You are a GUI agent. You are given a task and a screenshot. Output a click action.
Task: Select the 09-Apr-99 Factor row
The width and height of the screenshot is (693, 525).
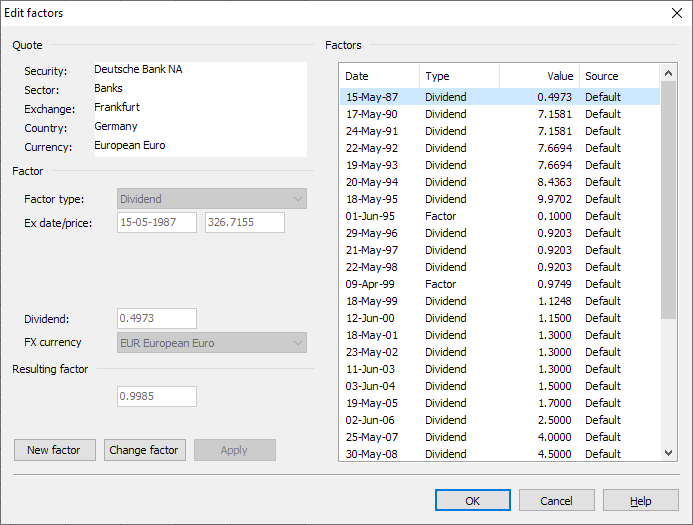[499, 284]
